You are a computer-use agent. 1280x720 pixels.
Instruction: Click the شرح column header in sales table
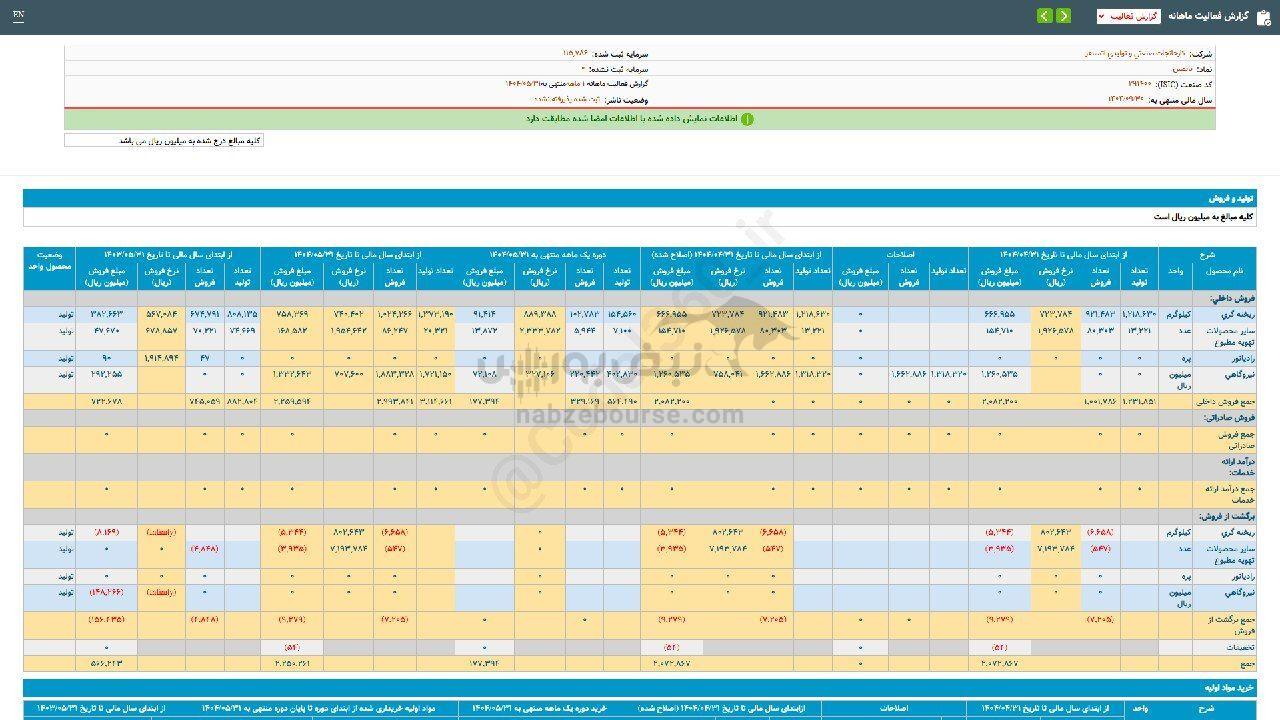[1207, 254]
